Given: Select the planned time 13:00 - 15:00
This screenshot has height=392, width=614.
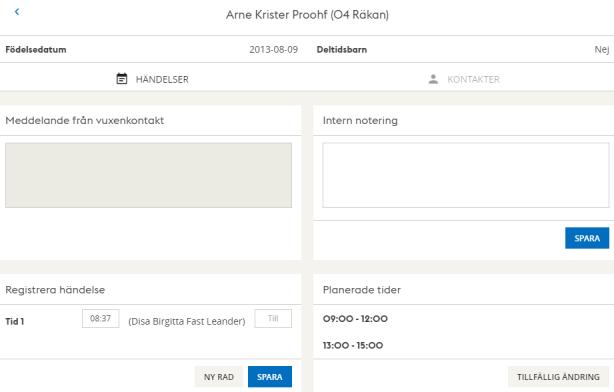Looking at the screenshot, I should pos(353,345).
